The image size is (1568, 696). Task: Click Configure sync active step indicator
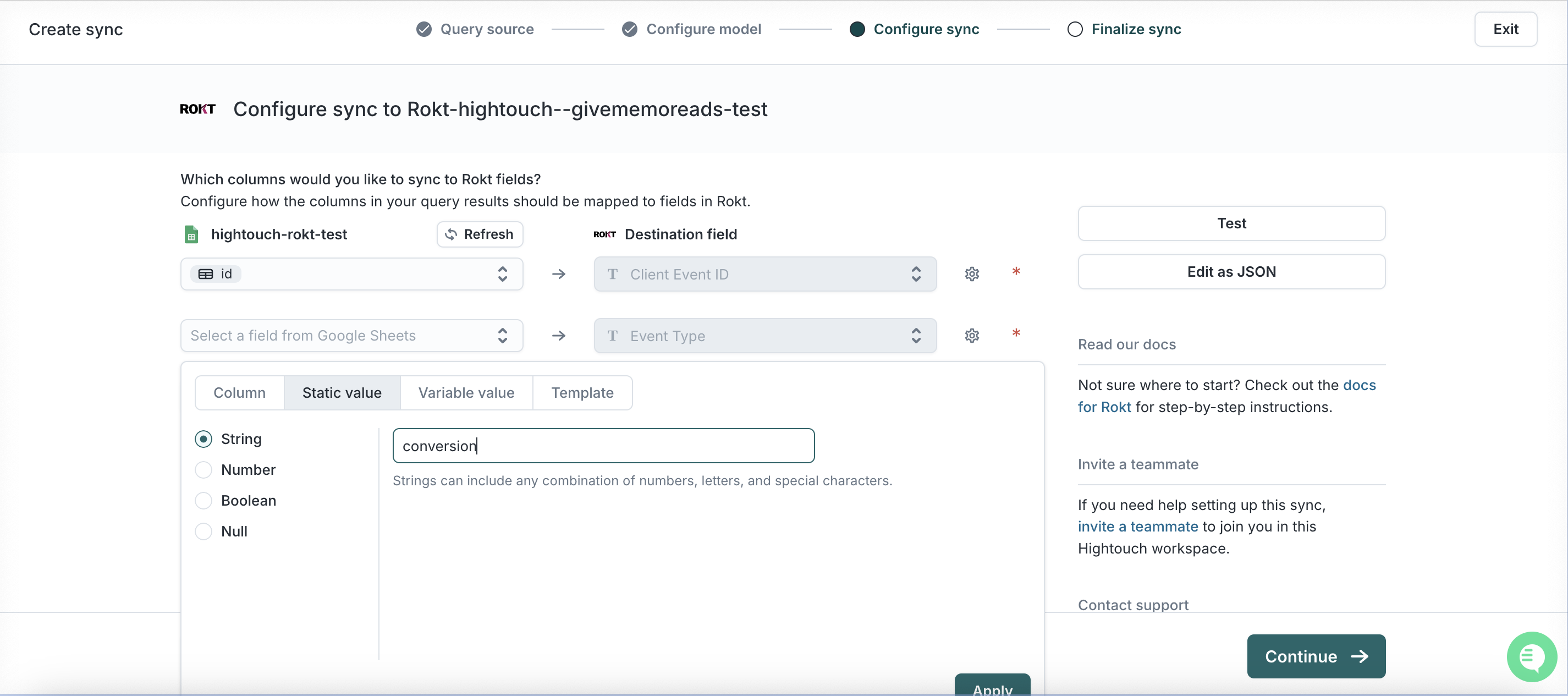857,29
